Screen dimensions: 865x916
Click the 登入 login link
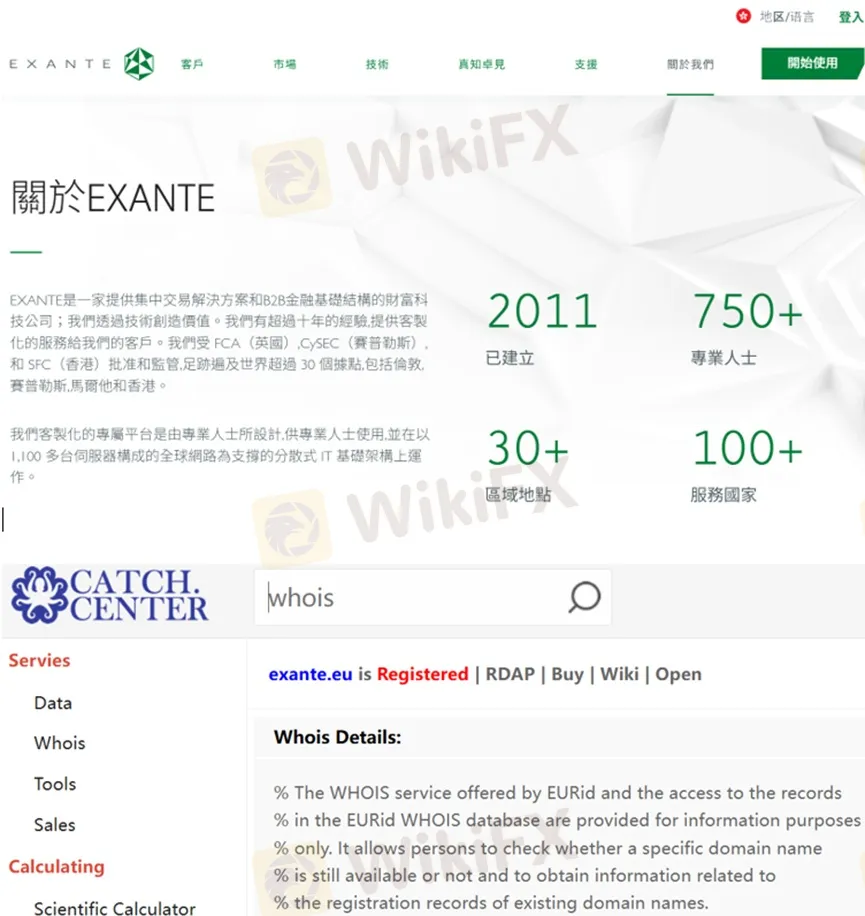click(x=851, y=17)
